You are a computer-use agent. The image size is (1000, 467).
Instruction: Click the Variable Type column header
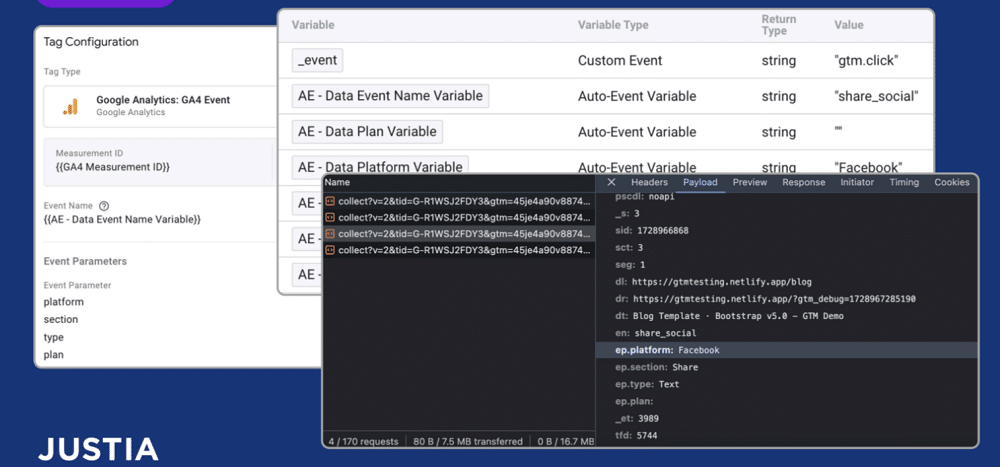click(x=613, y=25)
